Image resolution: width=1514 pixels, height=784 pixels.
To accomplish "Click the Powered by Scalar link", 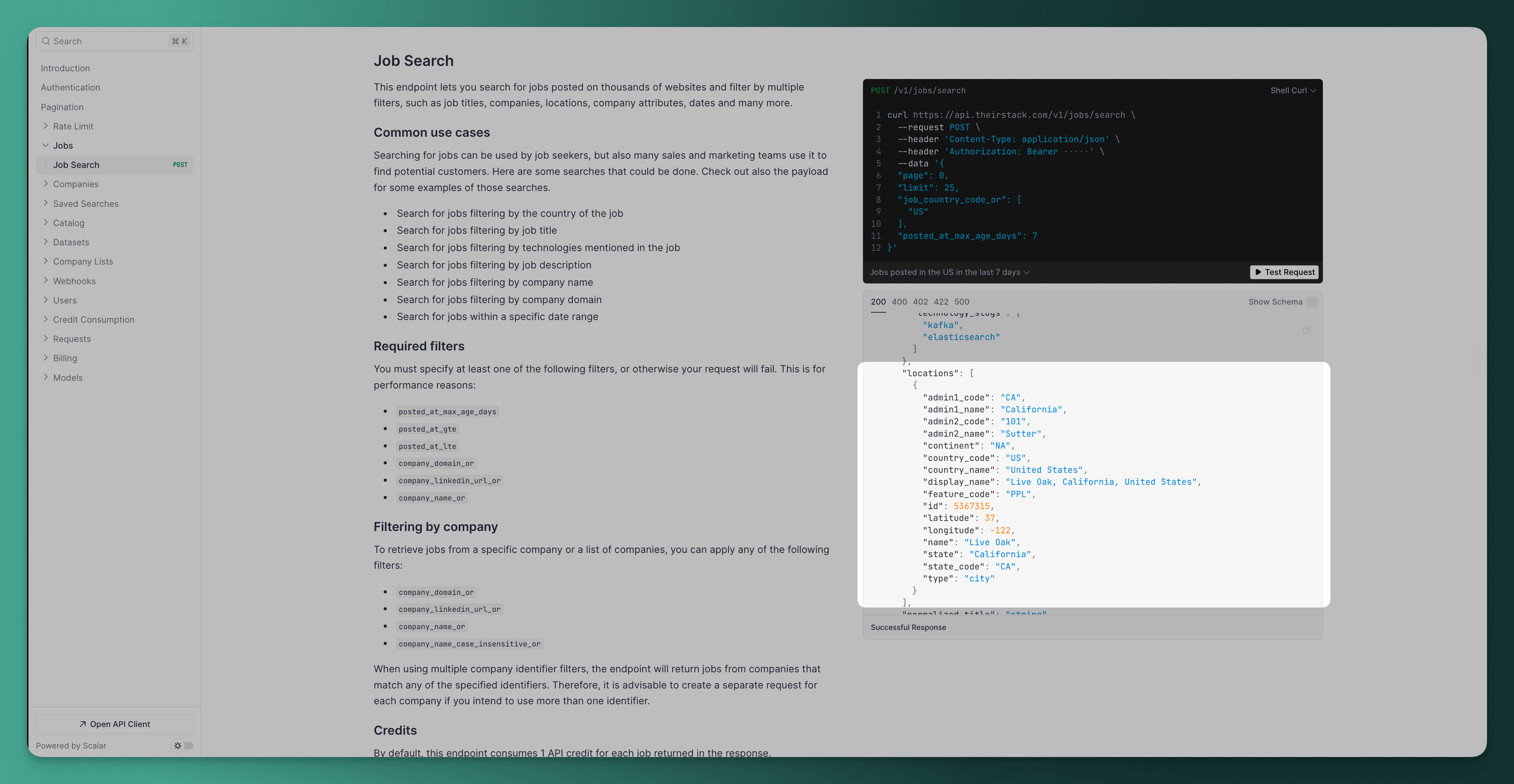I will [x=71, y=746].
